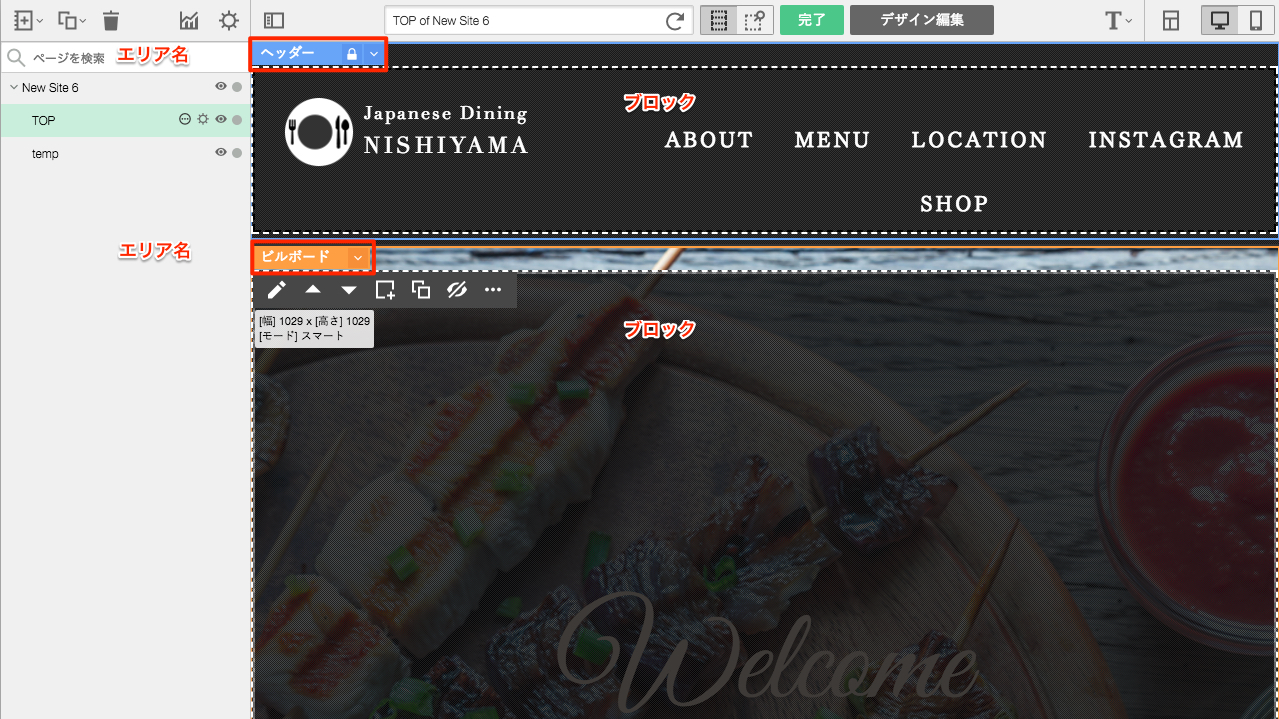This screenshot has width=1279, height=719.
Task: Click the search magnifier icon
Action: [15, 58]
